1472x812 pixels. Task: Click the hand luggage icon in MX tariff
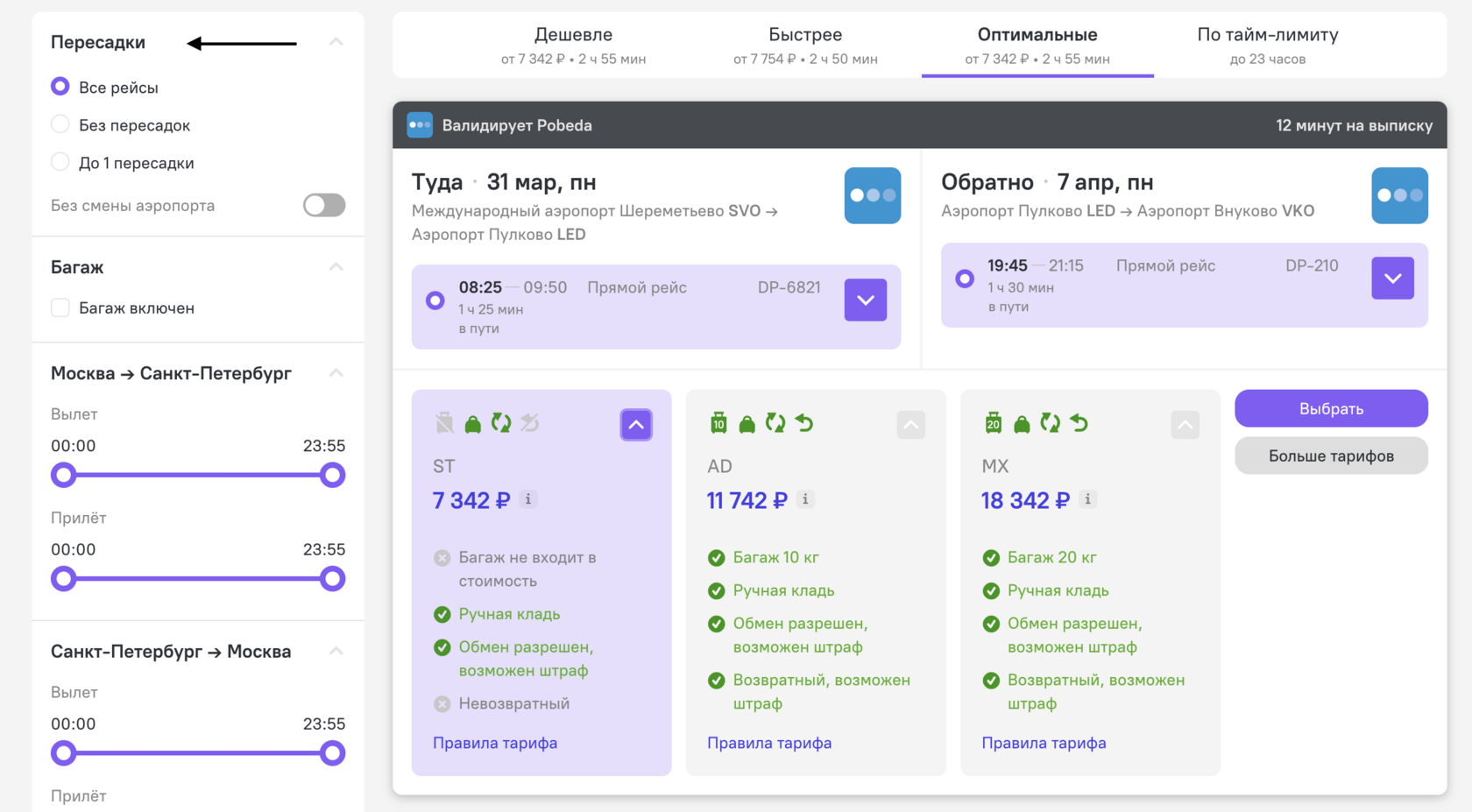[1022, 424]
